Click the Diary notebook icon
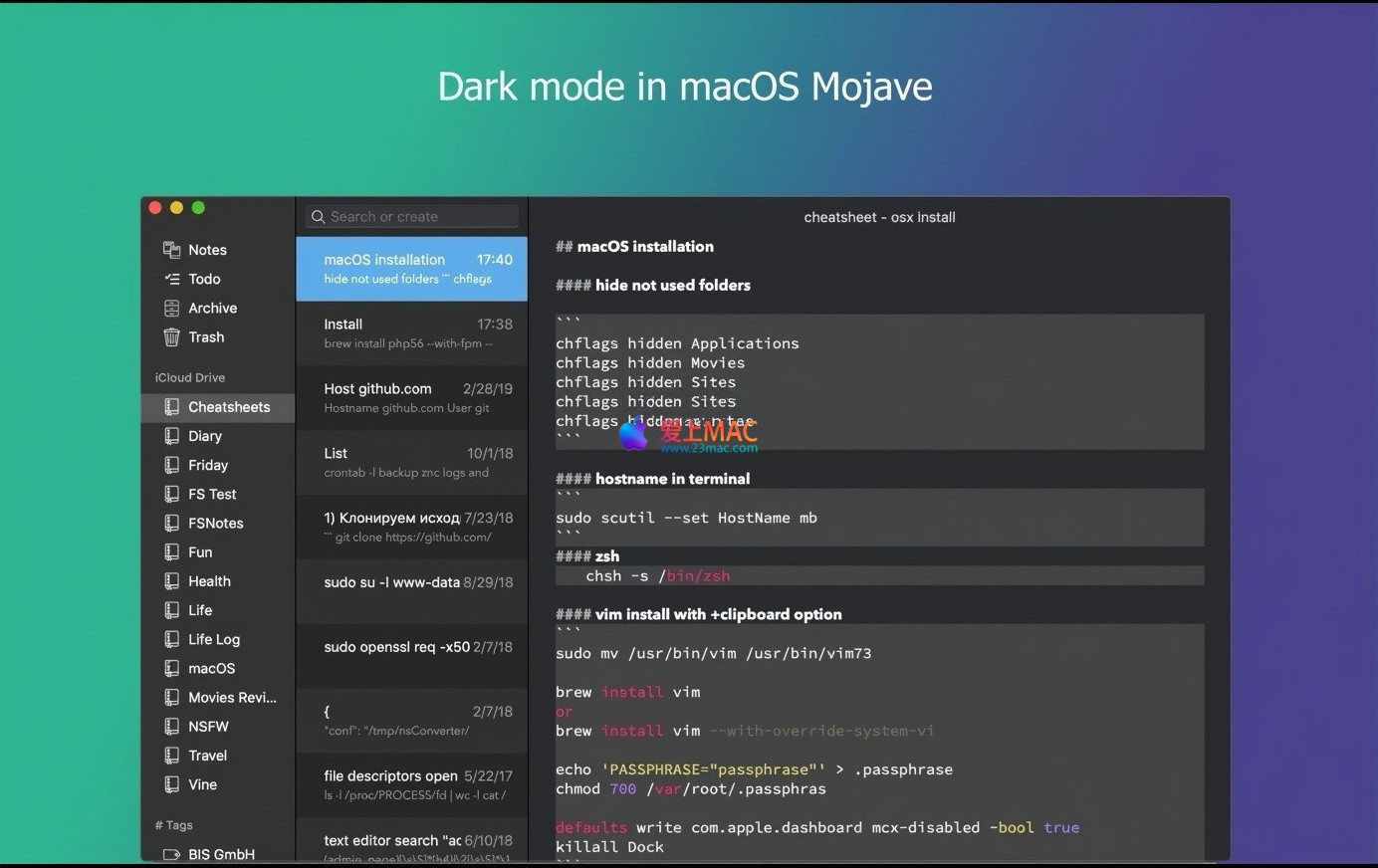 coord(171,436)
